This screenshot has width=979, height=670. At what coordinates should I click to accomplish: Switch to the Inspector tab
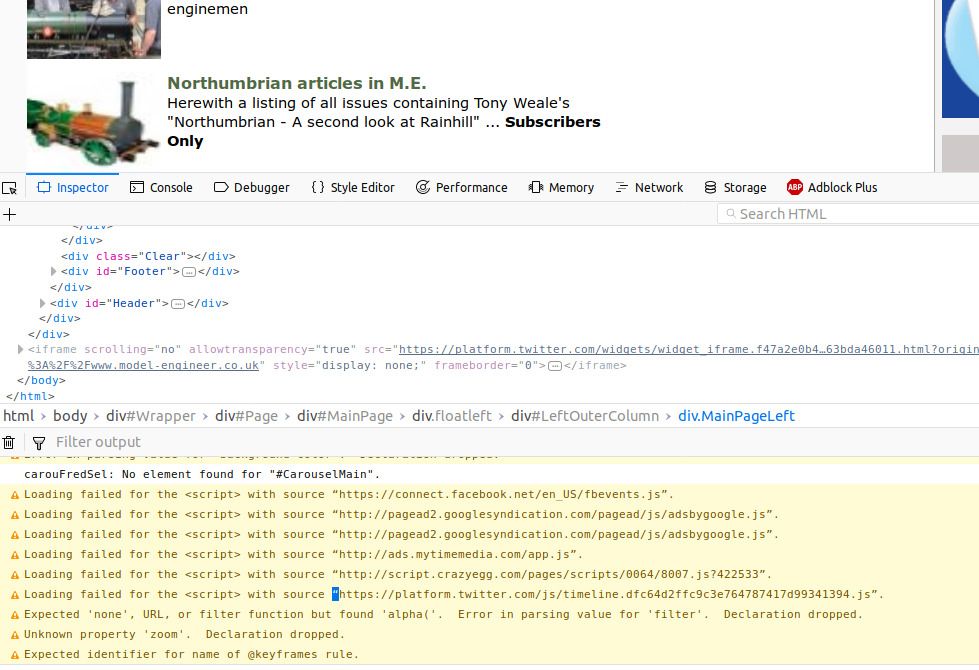pyautogui.click(x=73, y=187)
